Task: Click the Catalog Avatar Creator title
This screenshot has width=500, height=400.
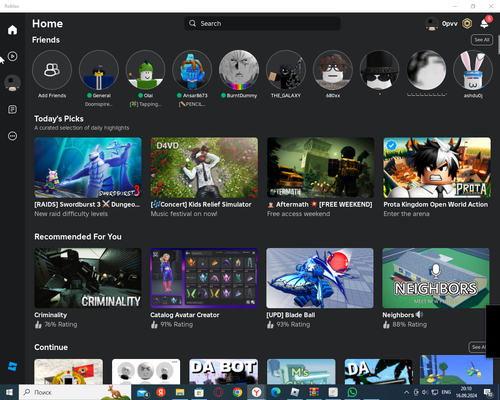Action: pyautogui.click(x=185, y=315)
